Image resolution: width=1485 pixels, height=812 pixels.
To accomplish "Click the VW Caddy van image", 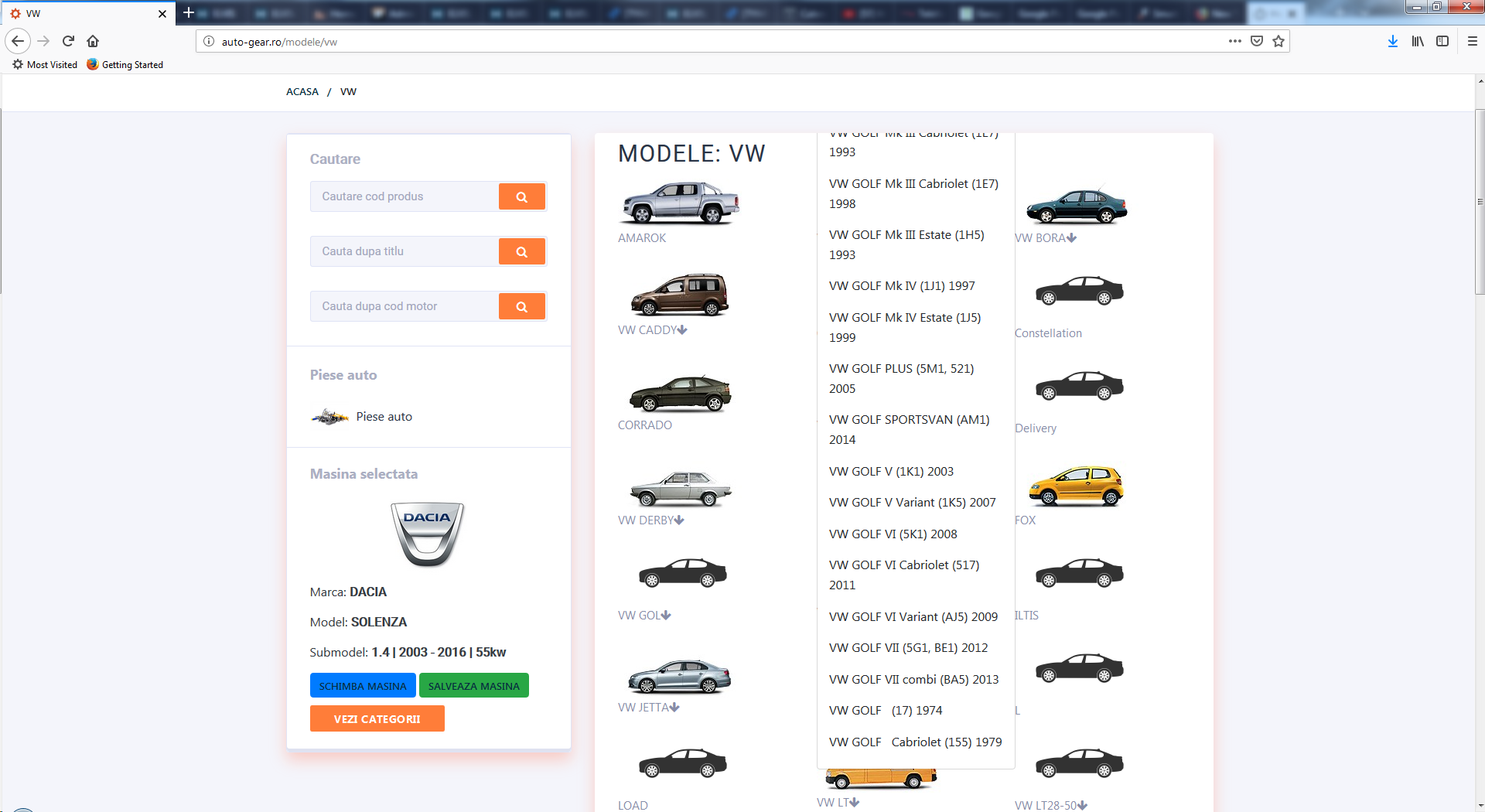I will click(x=680, y=295).
